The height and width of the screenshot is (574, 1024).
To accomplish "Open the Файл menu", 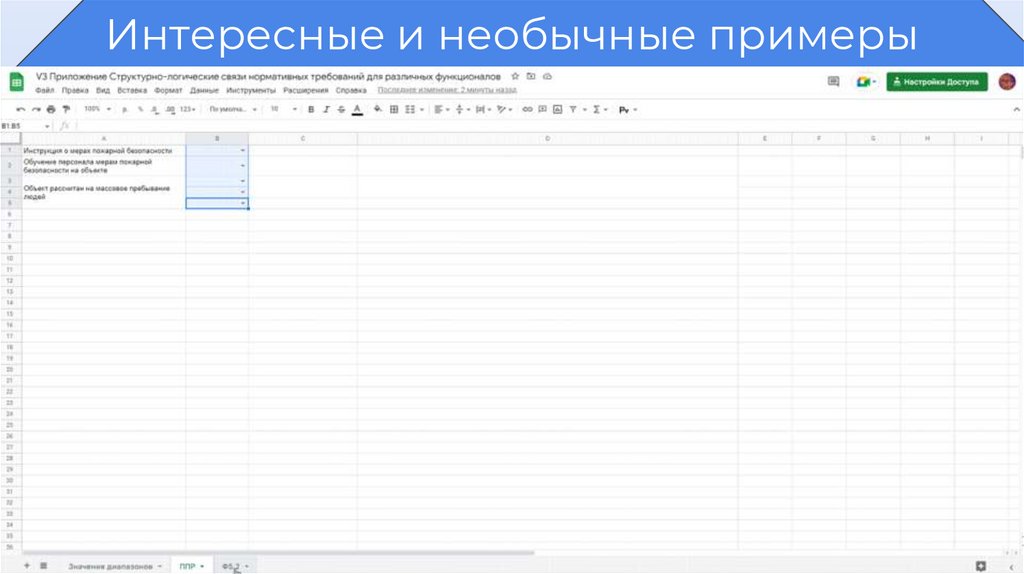I will point(44,91).
